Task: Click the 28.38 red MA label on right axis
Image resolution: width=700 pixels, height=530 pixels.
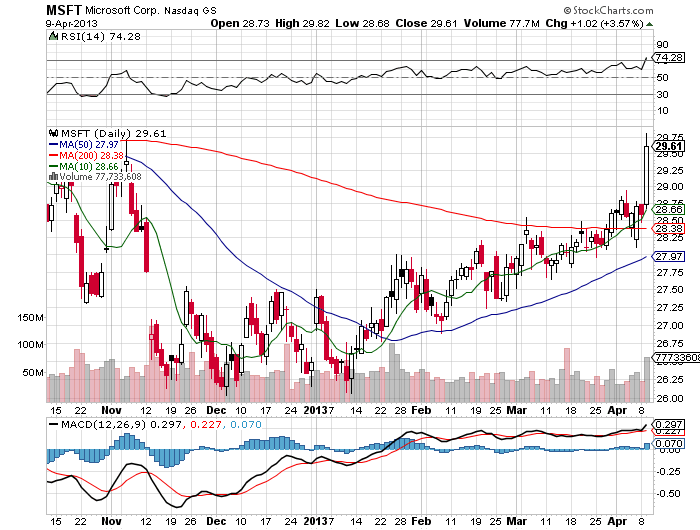Action: point(668,229)
